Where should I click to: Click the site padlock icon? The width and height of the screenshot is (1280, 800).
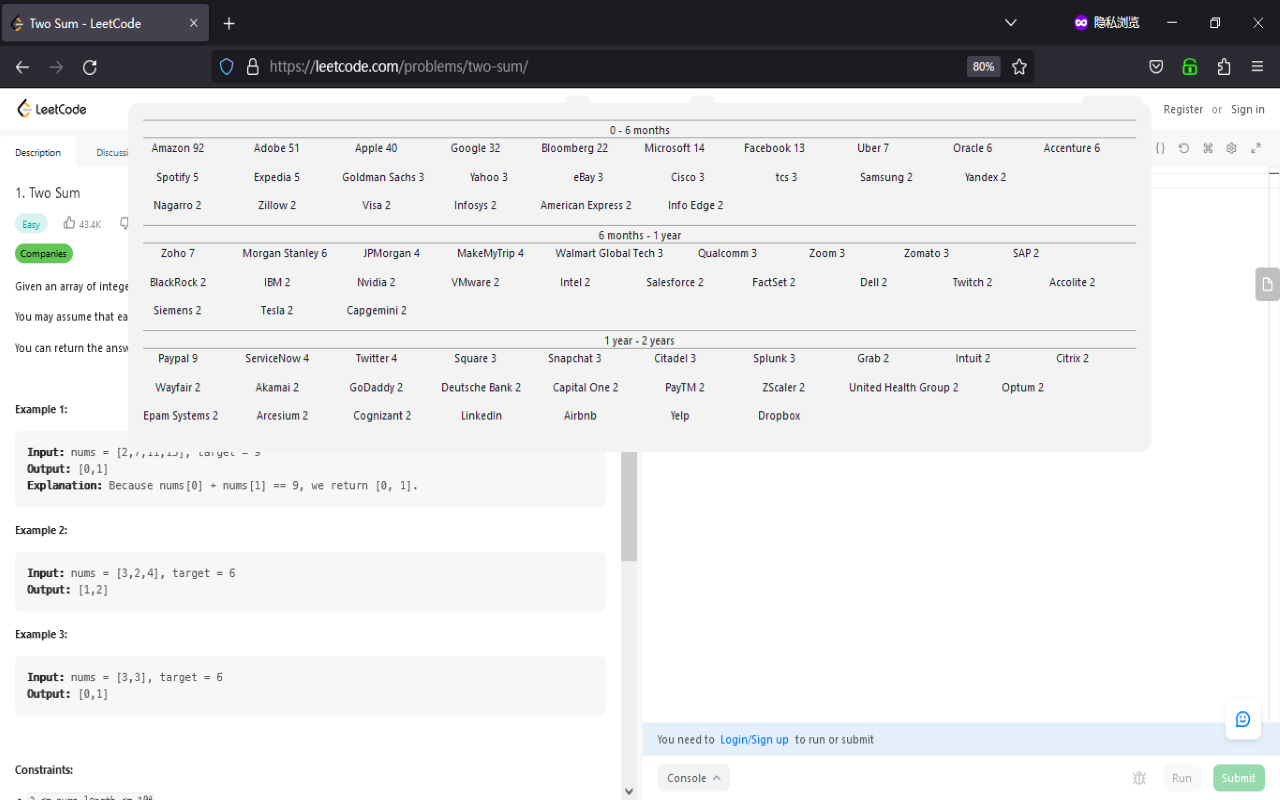[252, 67]
